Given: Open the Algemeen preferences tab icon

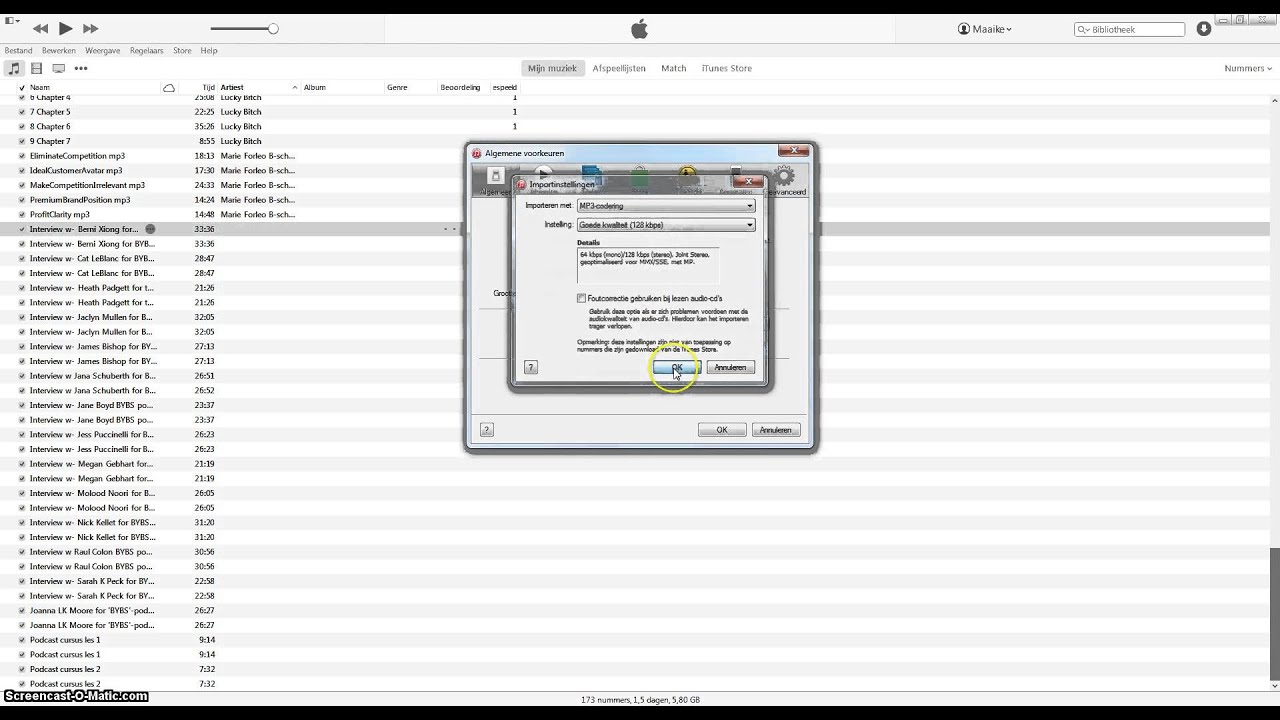Looking at the screenshot, I should tap(494, 181).
